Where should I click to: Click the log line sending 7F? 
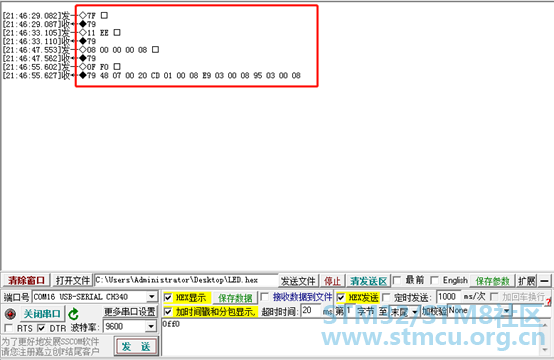(55, 16)
